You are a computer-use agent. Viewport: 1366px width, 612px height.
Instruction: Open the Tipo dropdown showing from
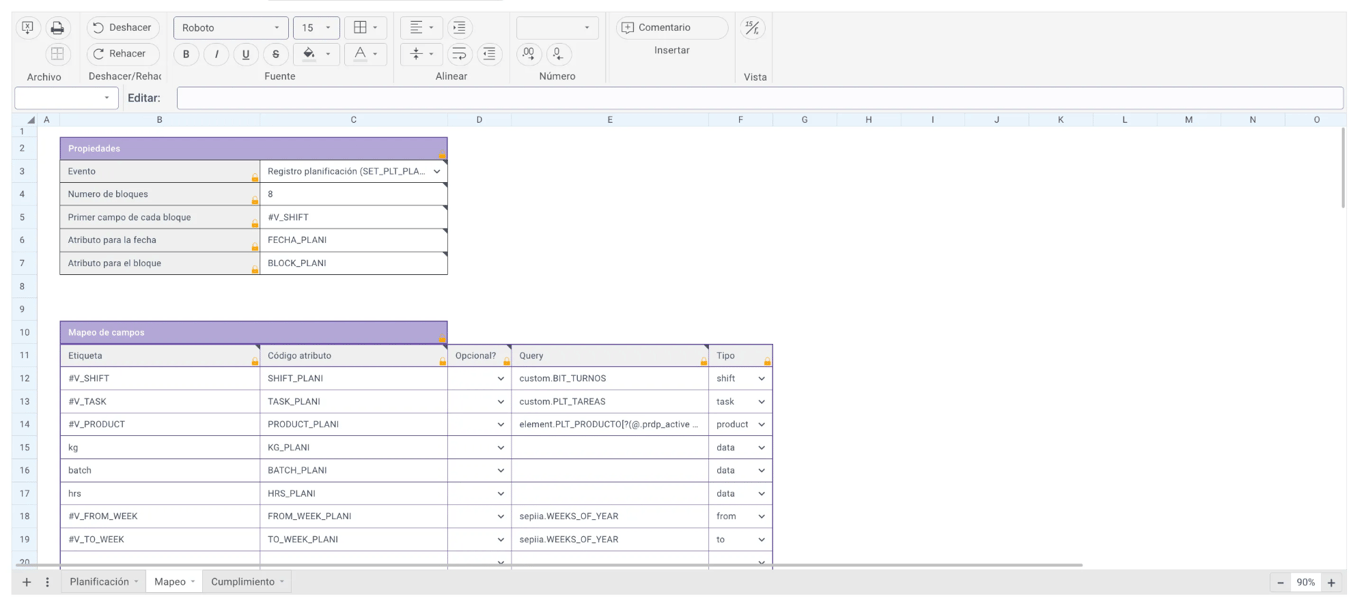tap(761, 517)
